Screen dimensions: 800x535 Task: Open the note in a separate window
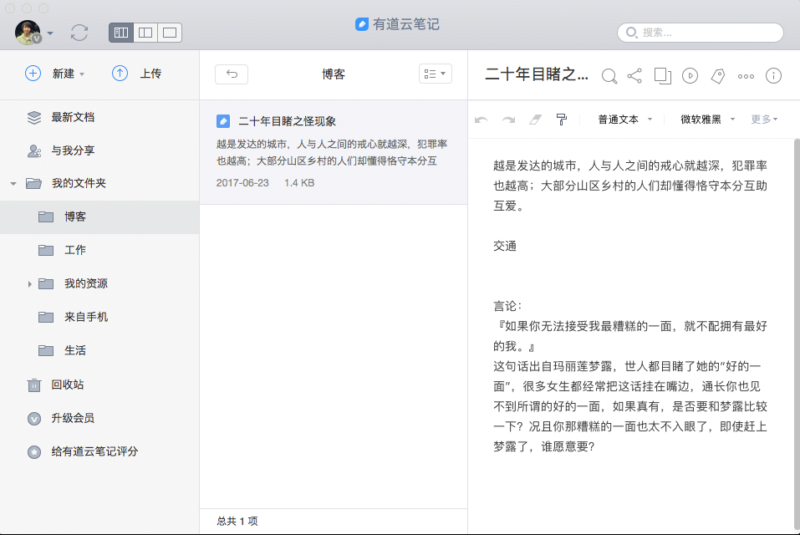[662, 75]
